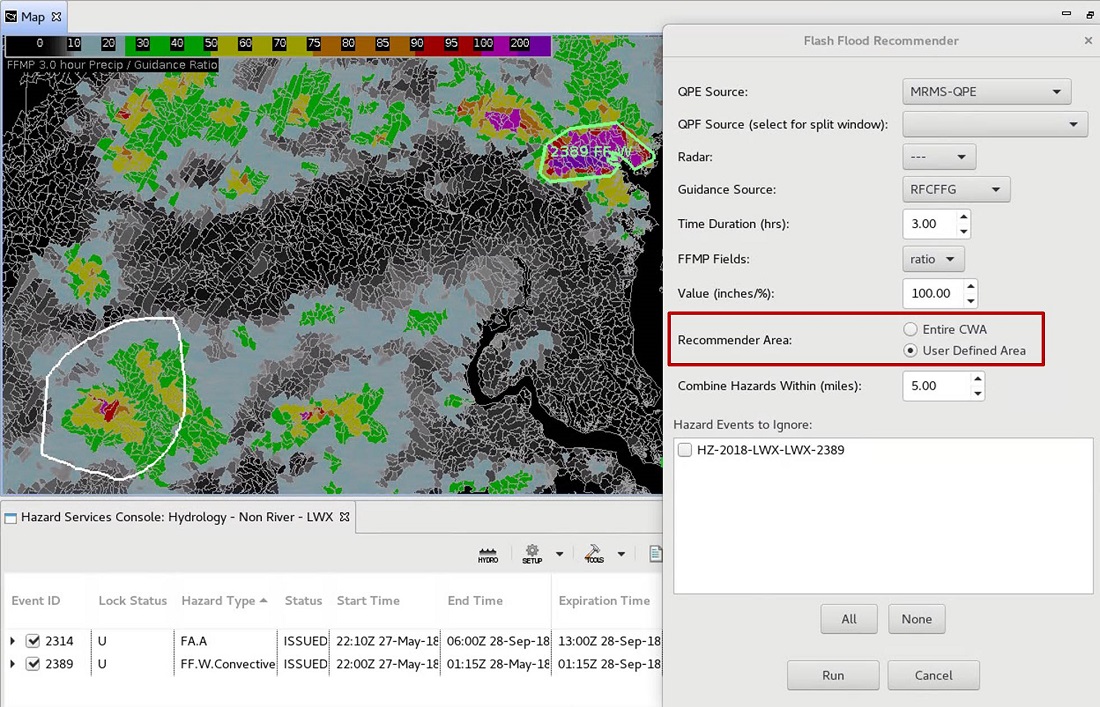Open the Radar dropdown
Image resolution: width=1100 pixels, height=707 pixels.
pos(939,157)
